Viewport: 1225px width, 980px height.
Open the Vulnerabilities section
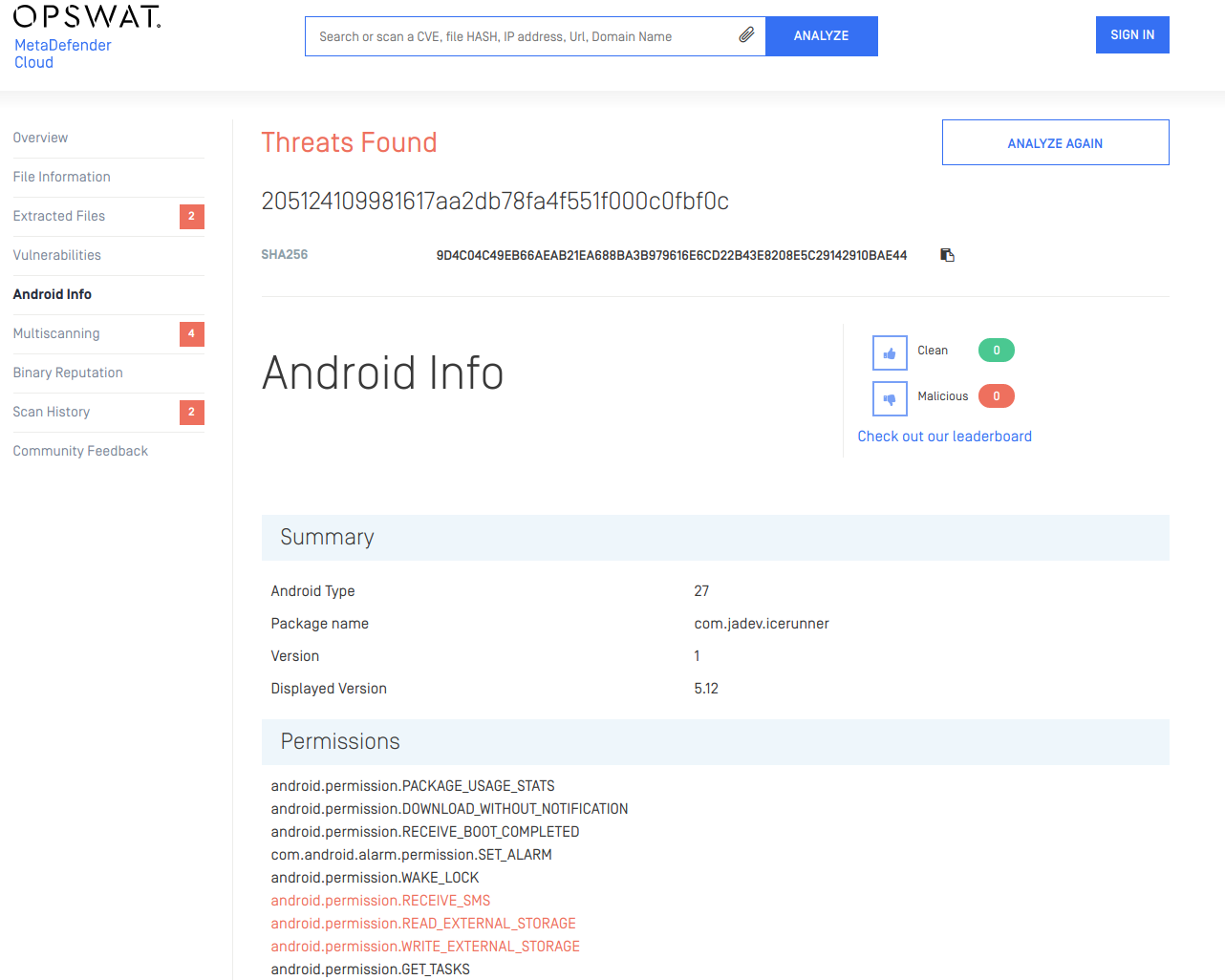tap(56, 255)
